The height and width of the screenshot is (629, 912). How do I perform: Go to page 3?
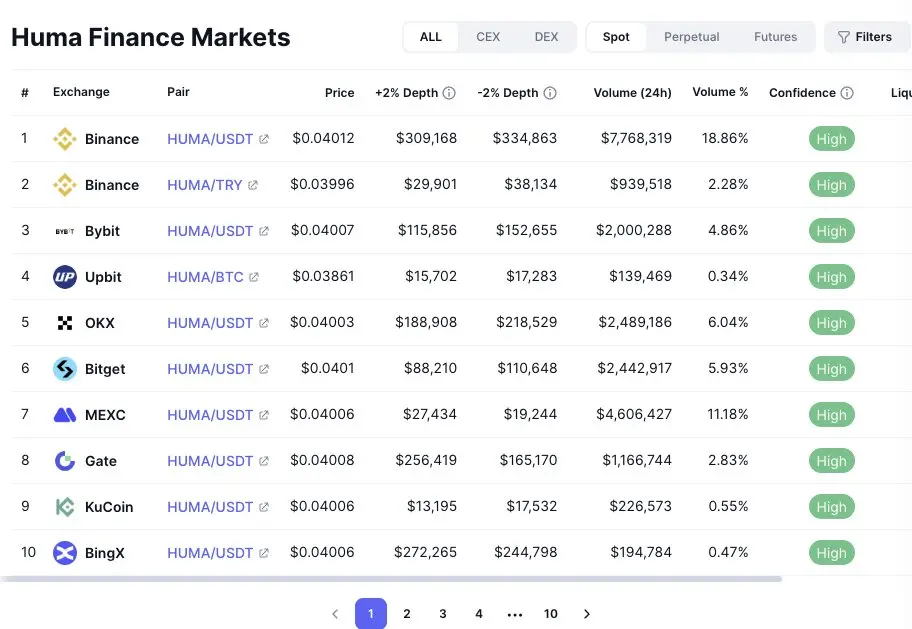coord(443,614)
